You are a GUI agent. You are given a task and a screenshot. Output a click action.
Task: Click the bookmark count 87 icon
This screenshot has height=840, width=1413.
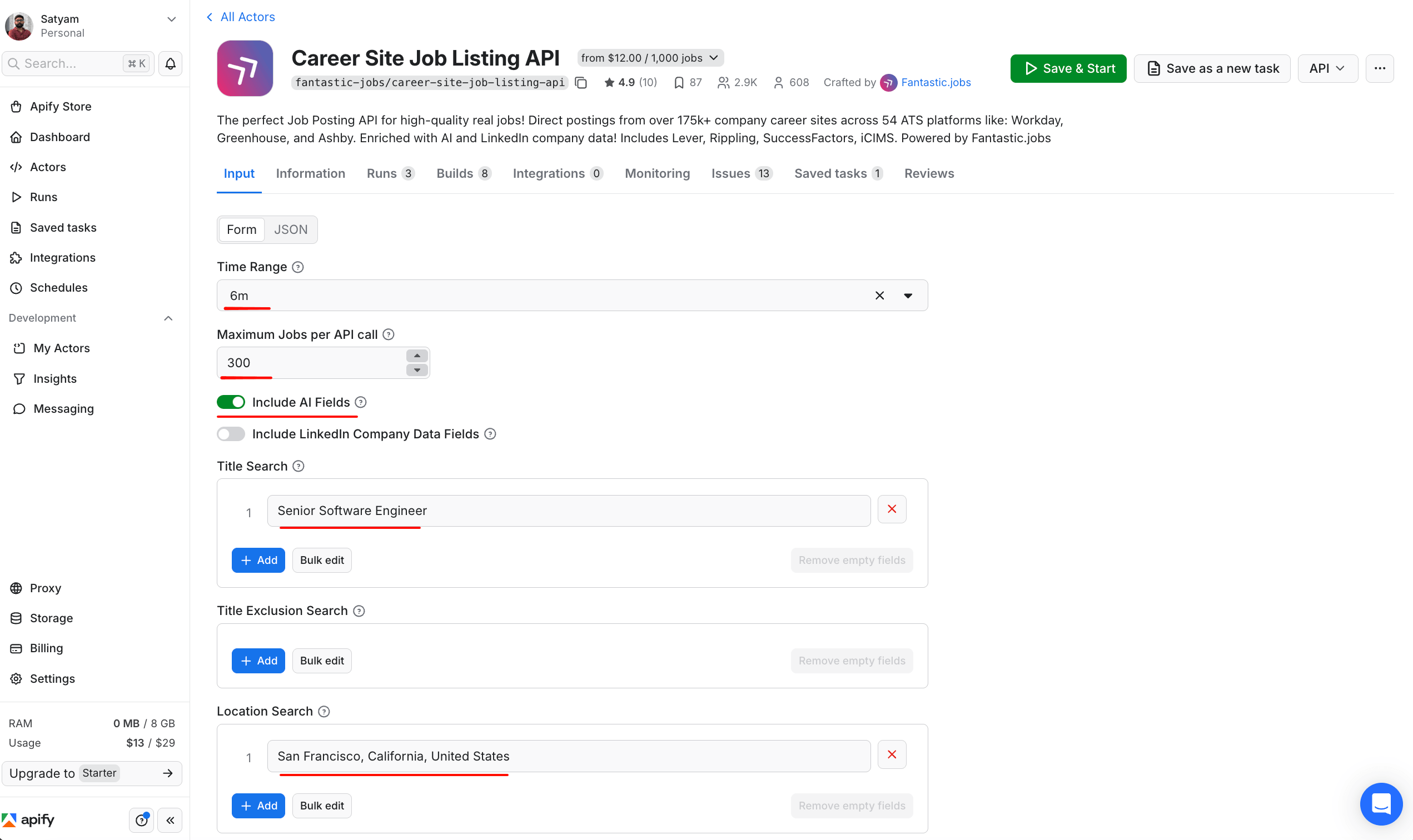(x=679, y=83)
